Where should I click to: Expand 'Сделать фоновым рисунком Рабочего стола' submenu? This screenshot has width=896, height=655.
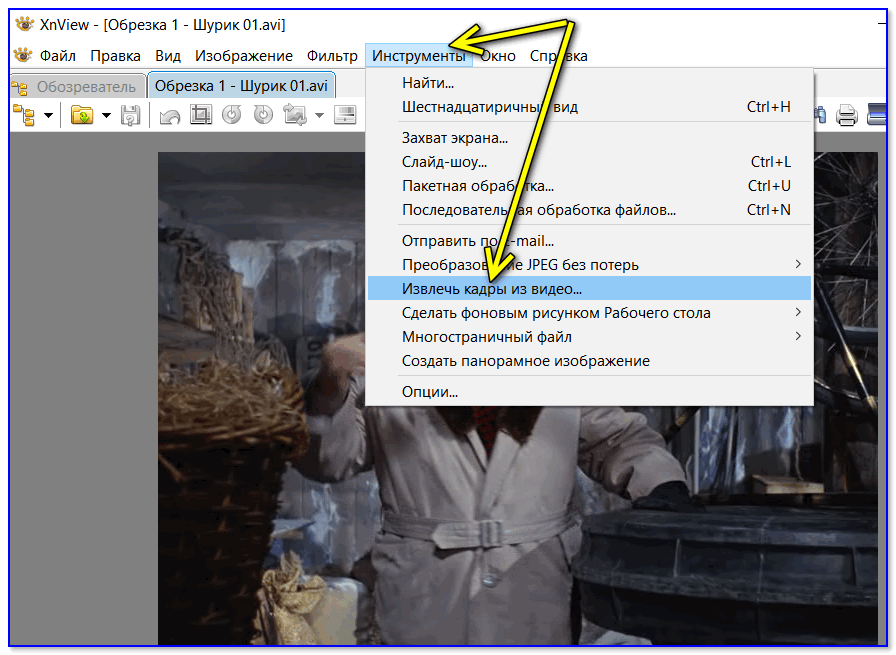click(798, 313)
